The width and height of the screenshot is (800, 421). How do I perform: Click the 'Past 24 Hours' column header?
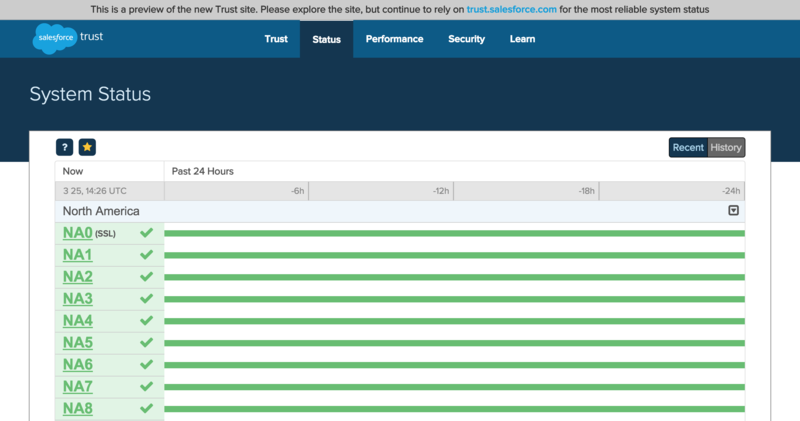203,171
